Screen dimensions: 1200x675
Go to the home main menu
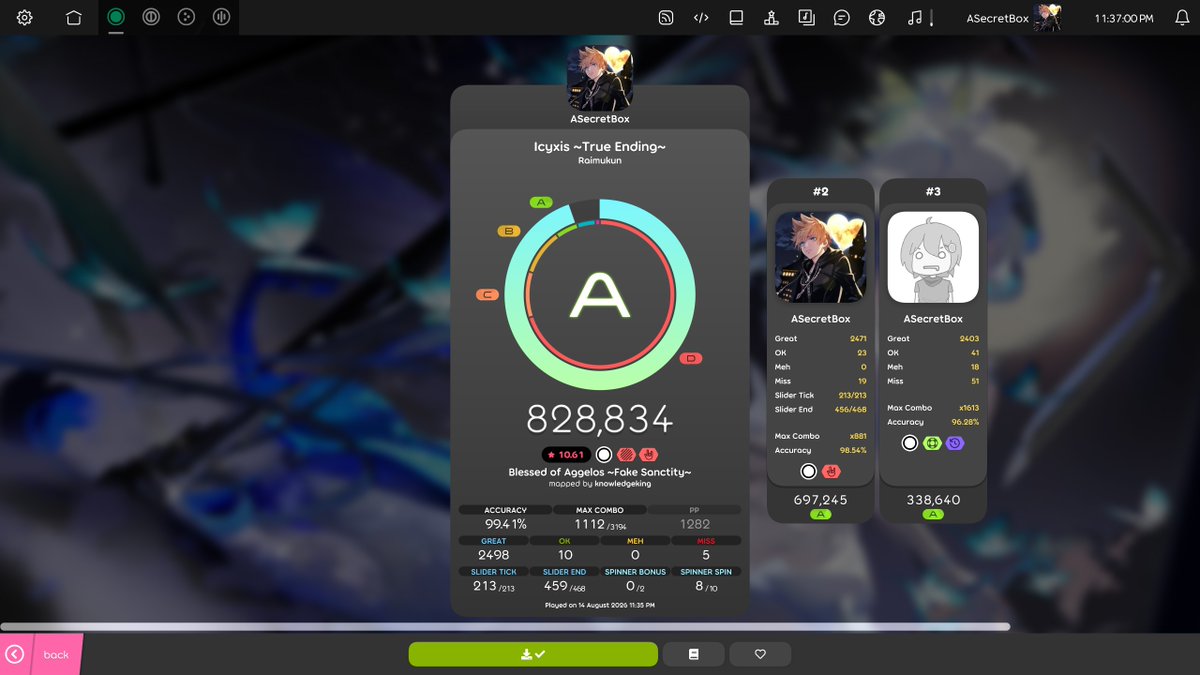(x=73, y=18)
